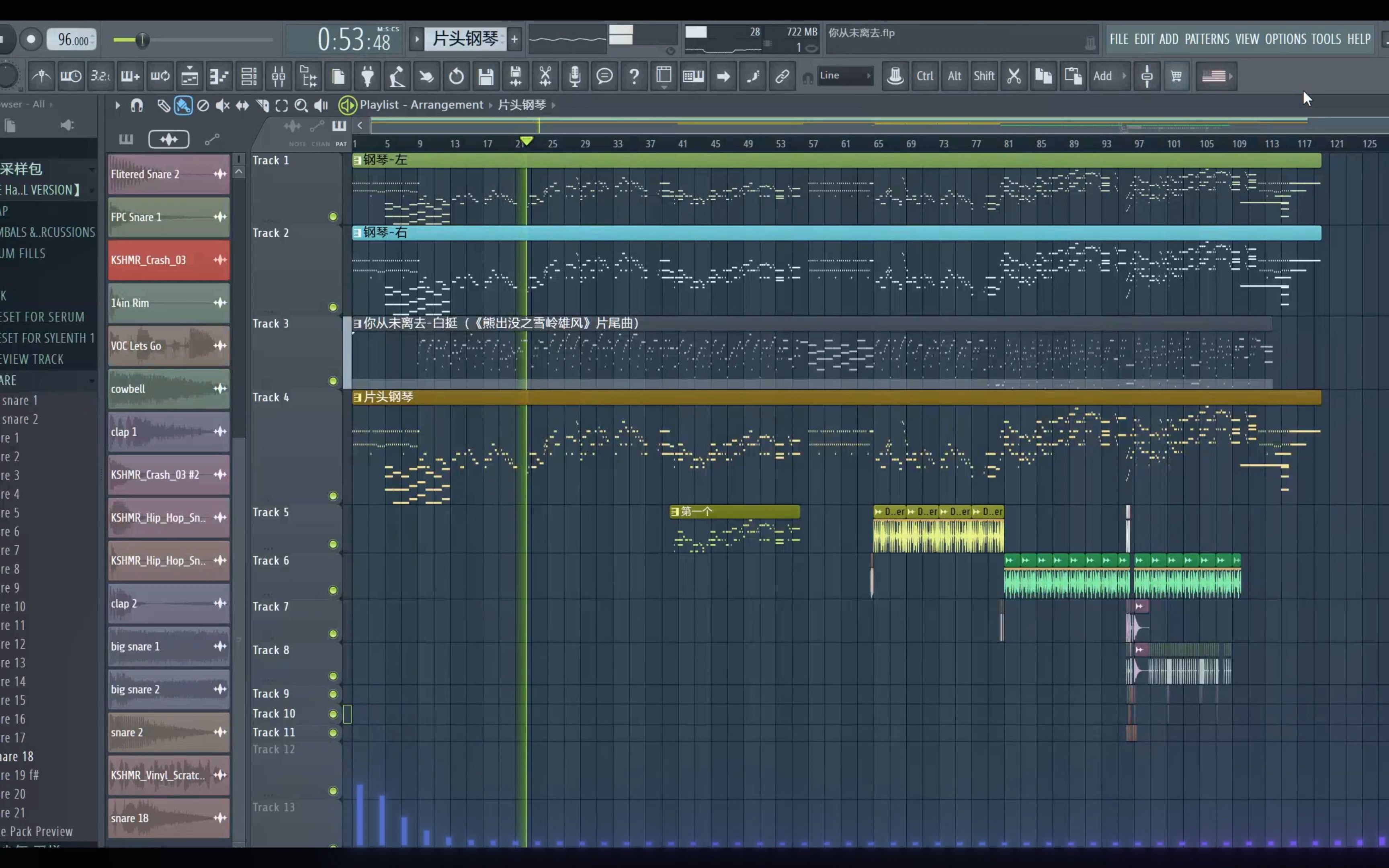Open the Line snap mode dropdown
Viewport: 1389px width, 868px height.
point(845,75)
